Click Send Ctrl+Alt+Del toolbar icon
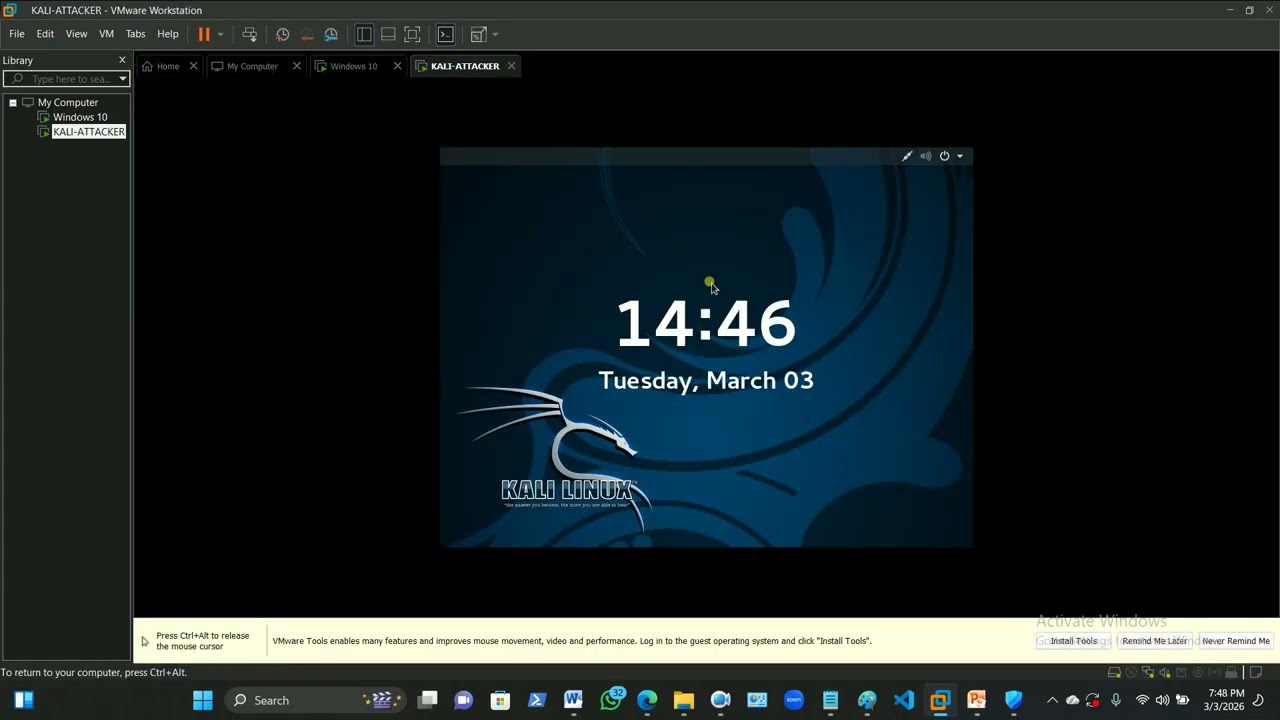Viewport: 1280px width, 720px height. point(249,34)
